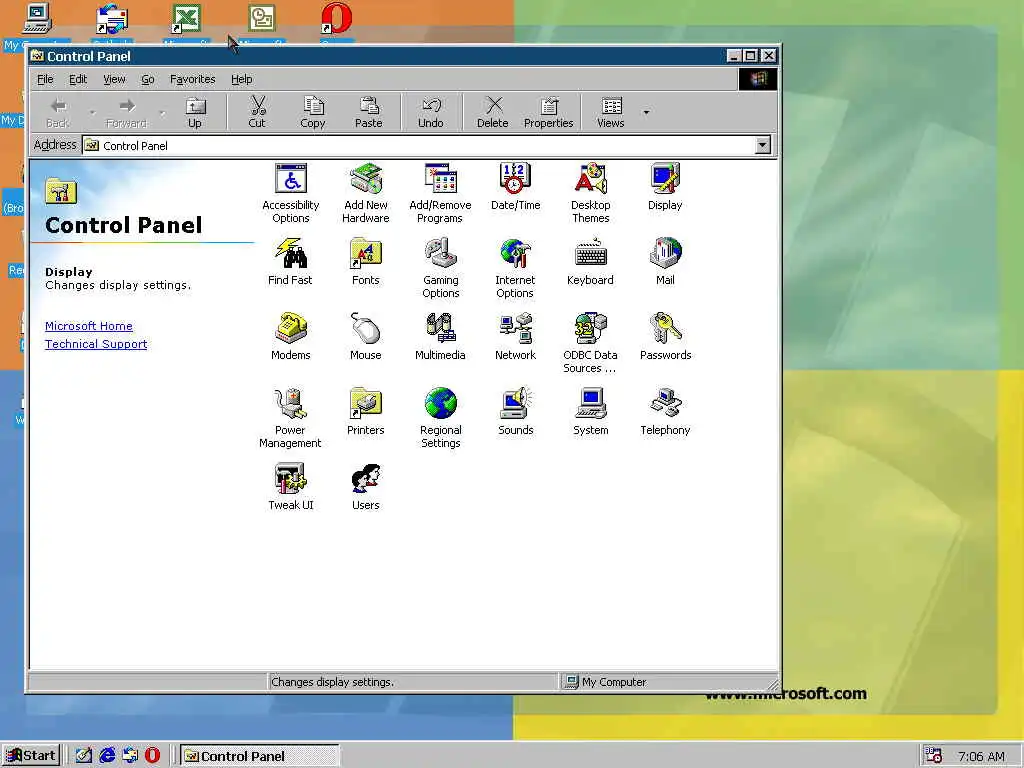Click the Properties toolbar button
This screenshot has width=1024, height=768.
(x=549, y=112)
